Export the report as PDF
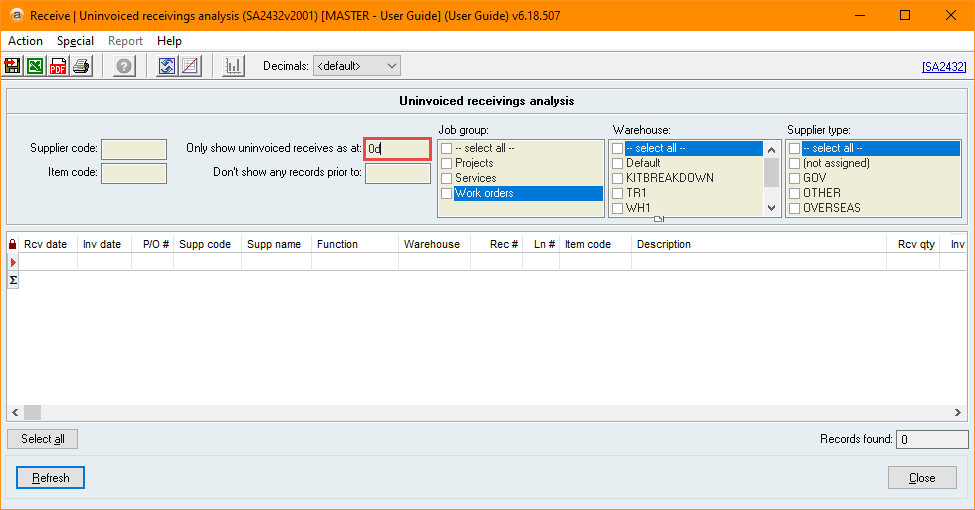Viewport: 975px width, 510px height. pyautogui.click(x=58, y=67)
